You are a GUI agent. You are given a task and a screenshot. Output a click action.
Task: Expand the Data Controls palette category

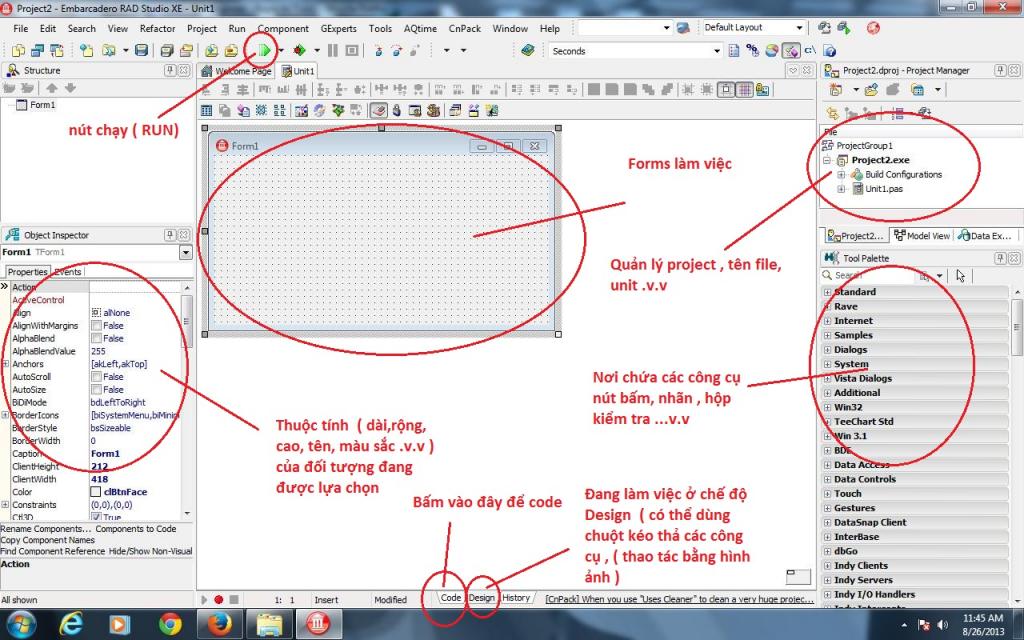(827, 479)
